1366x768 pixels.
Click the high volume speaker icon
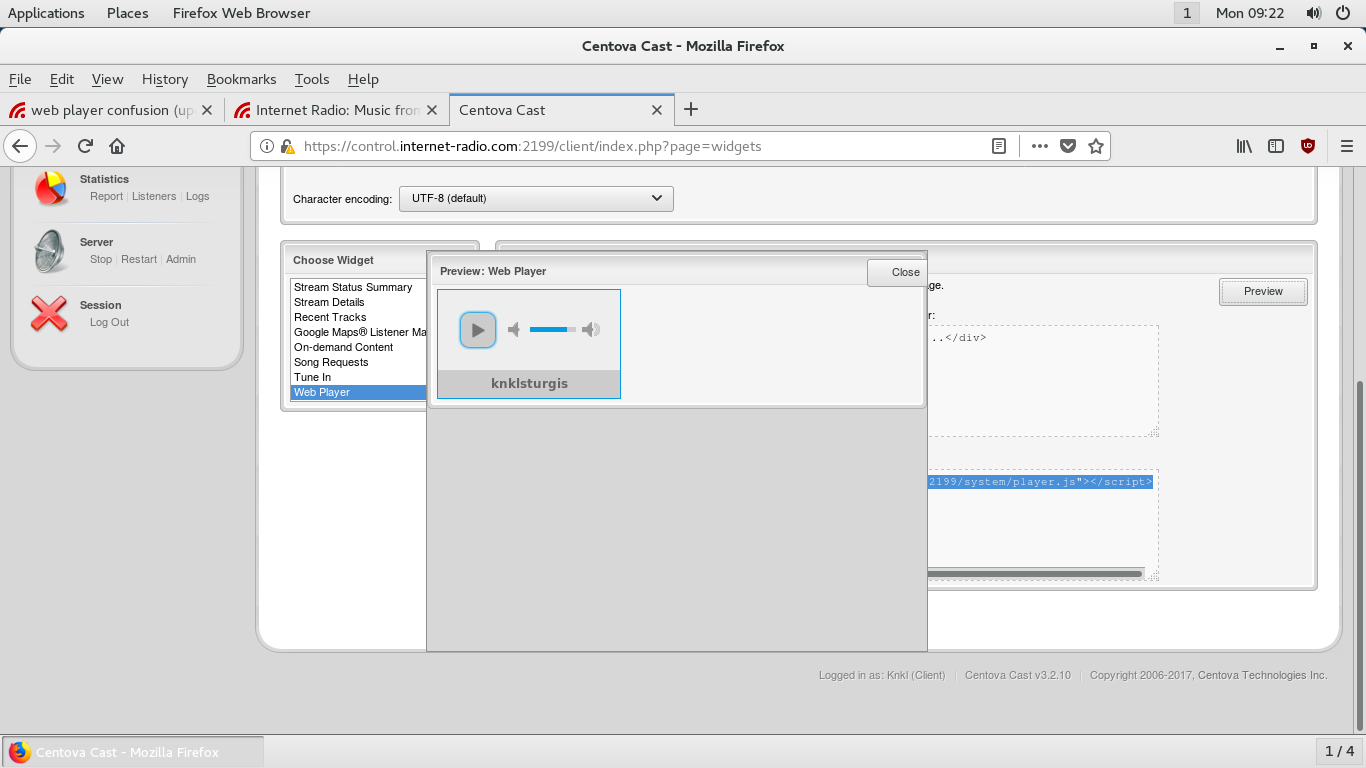click(x=591, y=330)
